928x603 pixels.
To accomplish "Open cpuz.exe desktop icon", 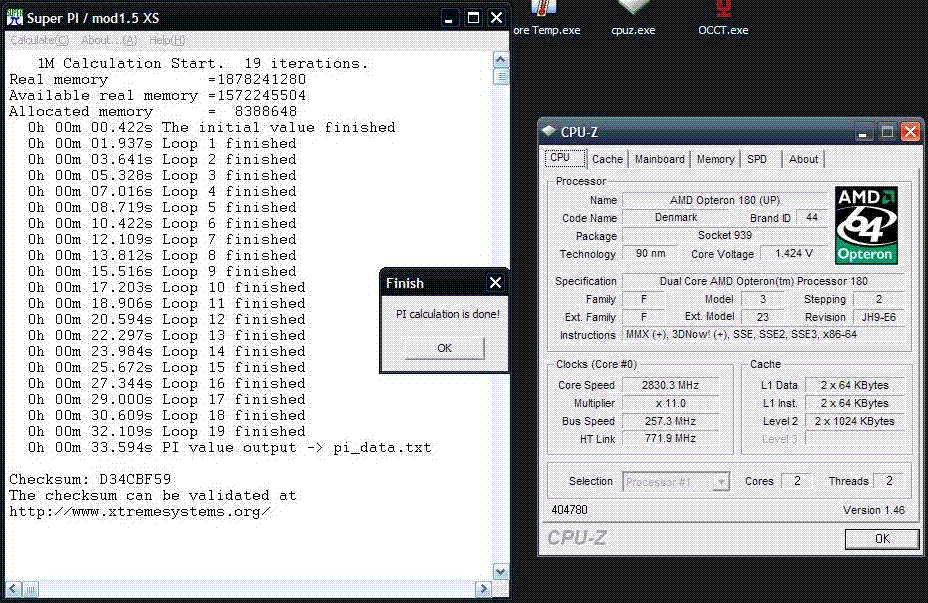I will tap(633, 19).
